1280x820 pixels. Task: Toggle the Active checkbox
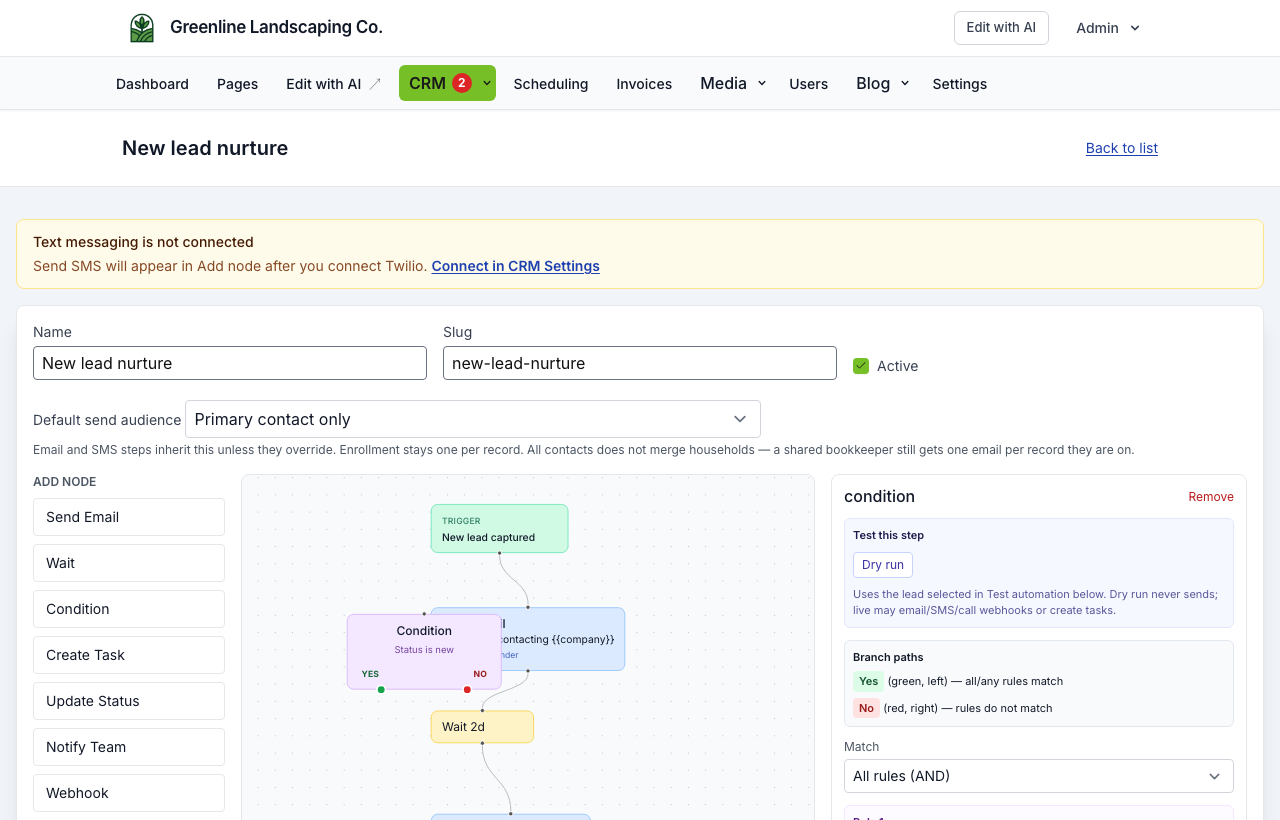click(861, 366)
